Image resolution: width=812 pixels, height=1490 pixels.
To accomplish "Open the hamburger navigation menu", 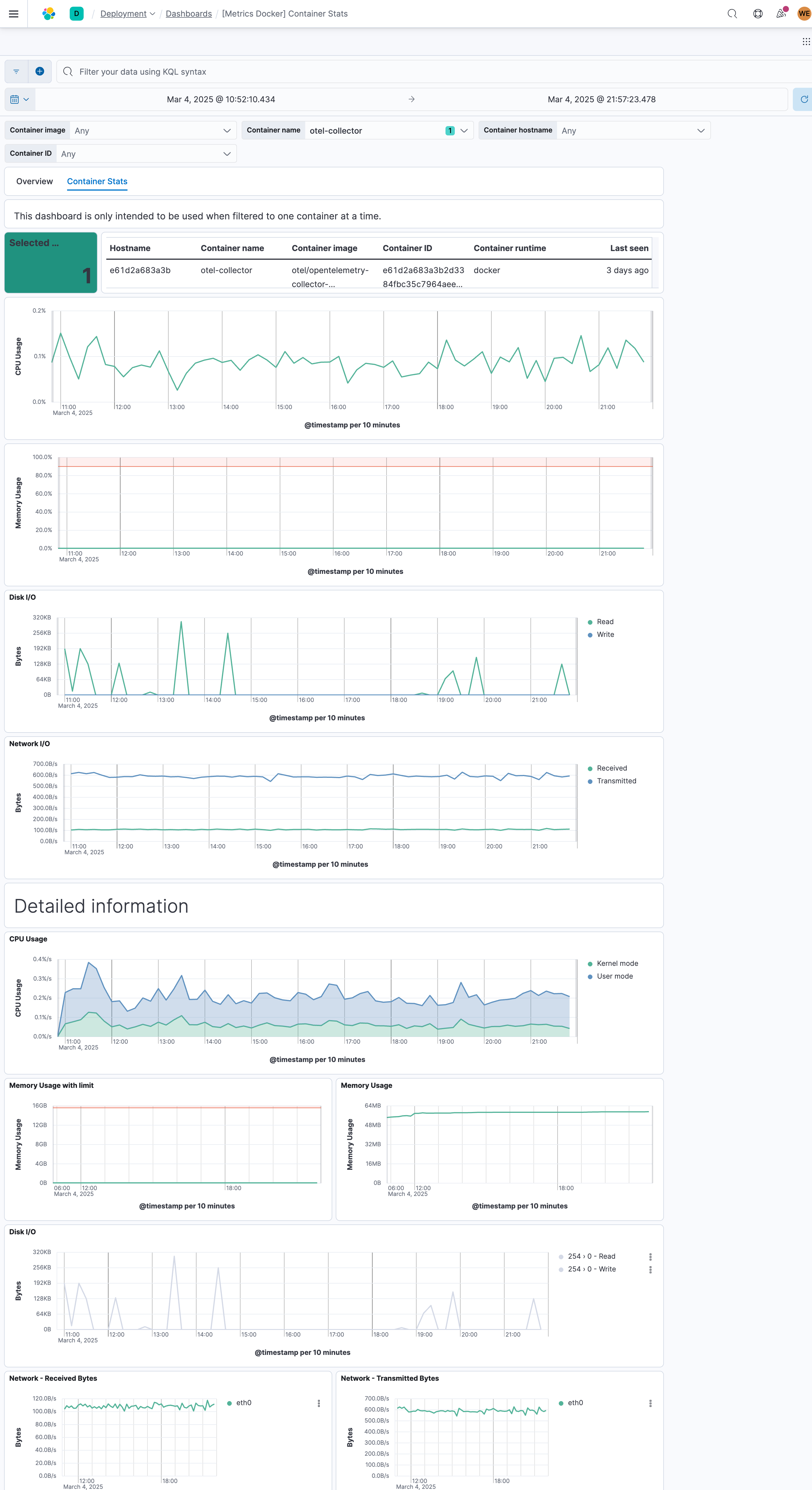I will tap(14, 14).
